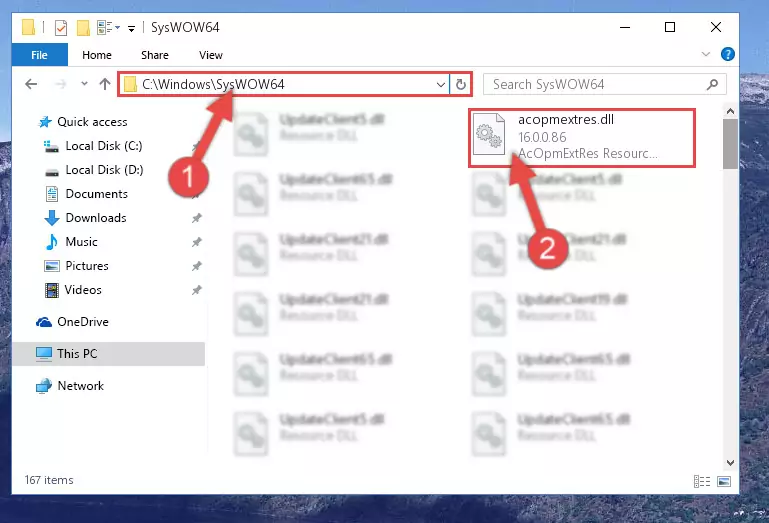Open the Customize Quick Access Toolbar dropdown
This screenshot has width=769, height=523.
(x=131, y=28)
